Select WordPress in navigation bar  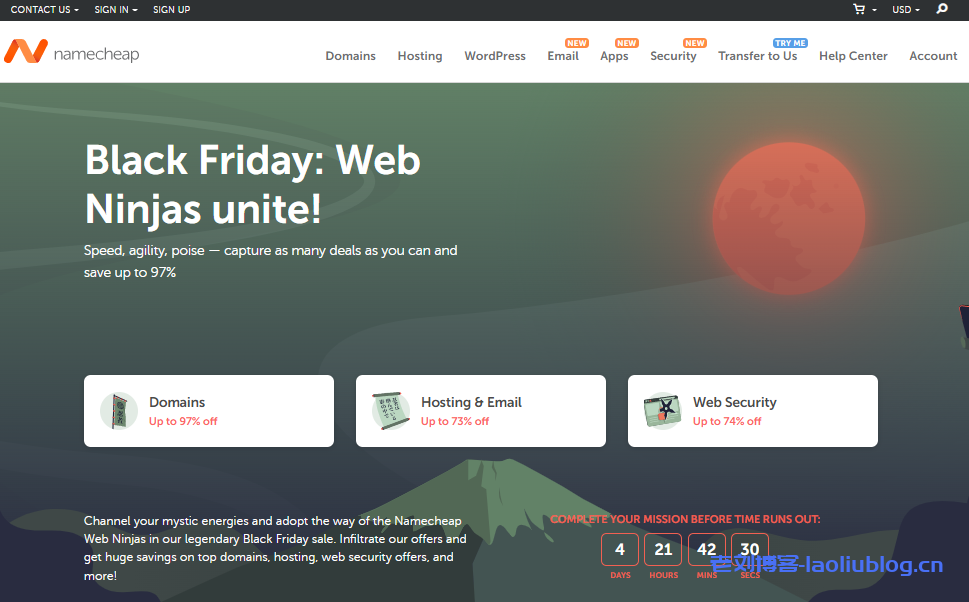click(x=494, y=56)
